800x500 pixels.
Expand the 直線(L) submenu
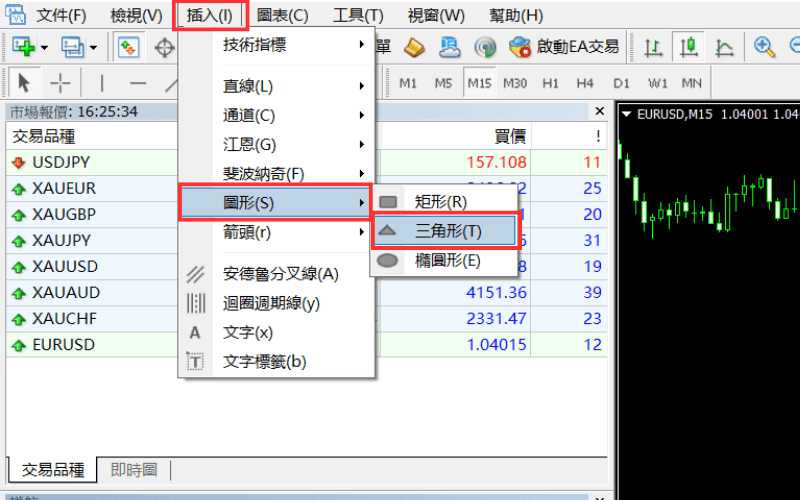(x=277, y=86)
